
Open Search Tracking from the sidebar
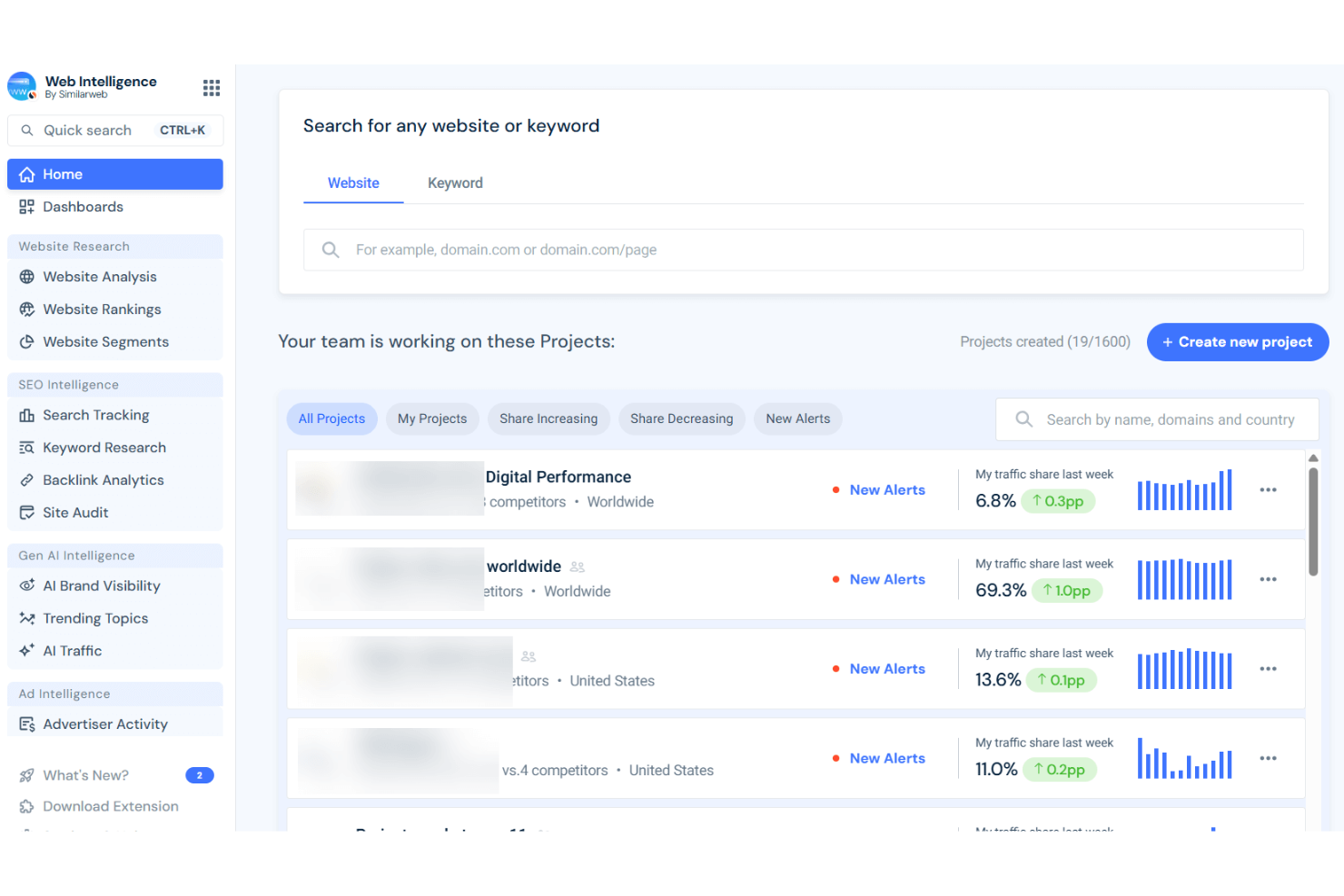pos(95,415)
